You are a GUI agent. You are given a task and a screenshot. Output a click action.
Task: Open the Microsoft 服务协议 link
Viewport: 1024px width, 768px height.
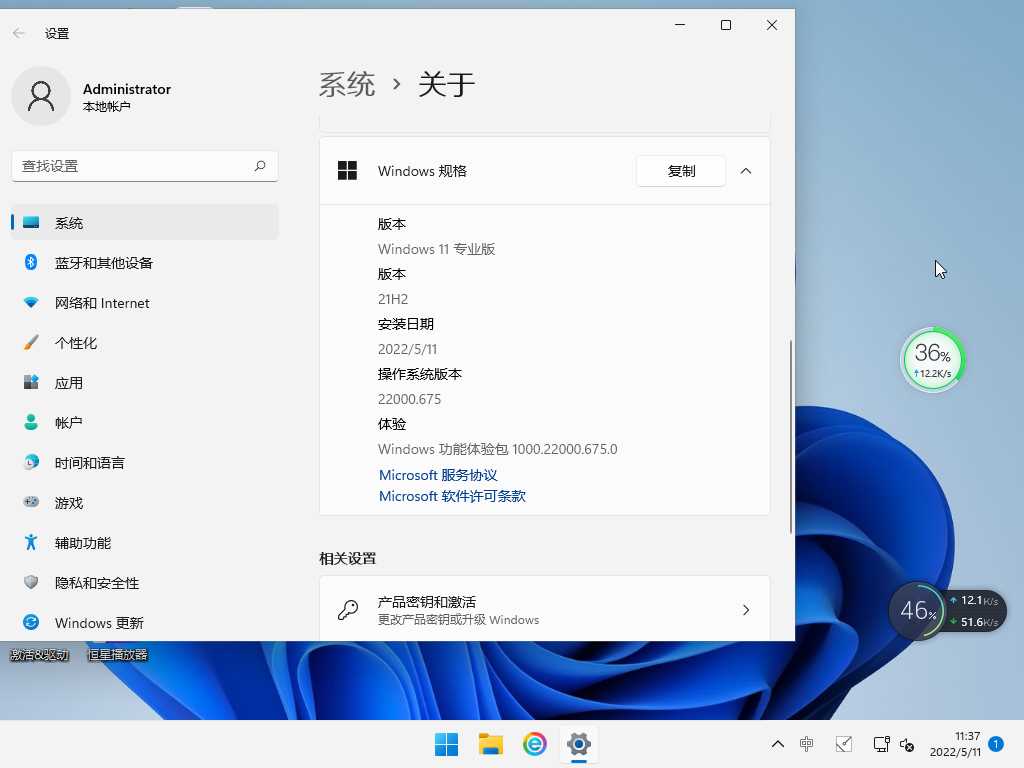pyautogui.click(x=438, y=475)
